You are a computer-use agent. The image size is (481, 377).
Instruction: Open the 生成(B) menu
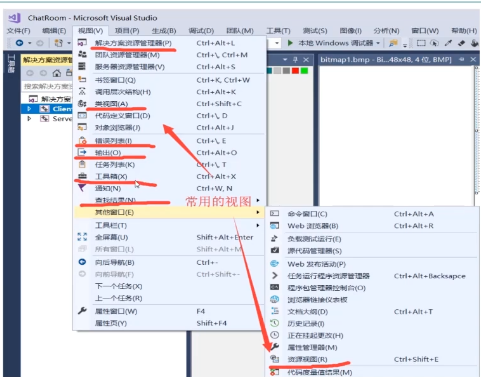(x=164, y=31)
